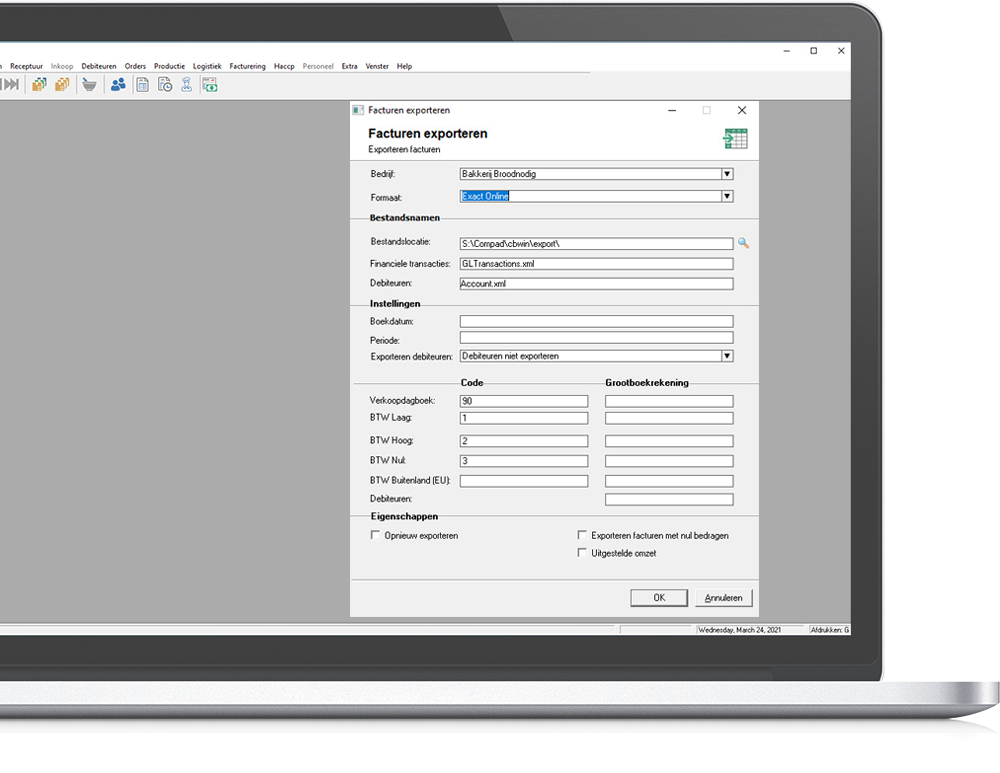Open the Venster menu
The width and height of the screenshot is (1000, 773).
coord(377,66)
